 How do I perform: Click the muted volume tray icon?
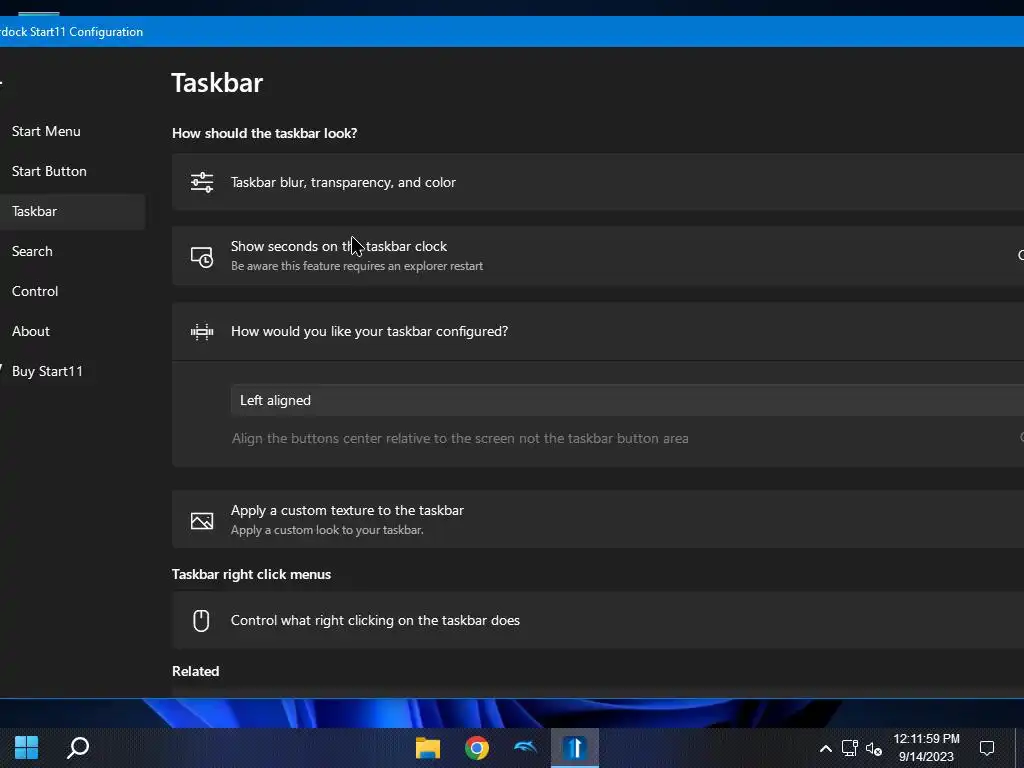874,749
